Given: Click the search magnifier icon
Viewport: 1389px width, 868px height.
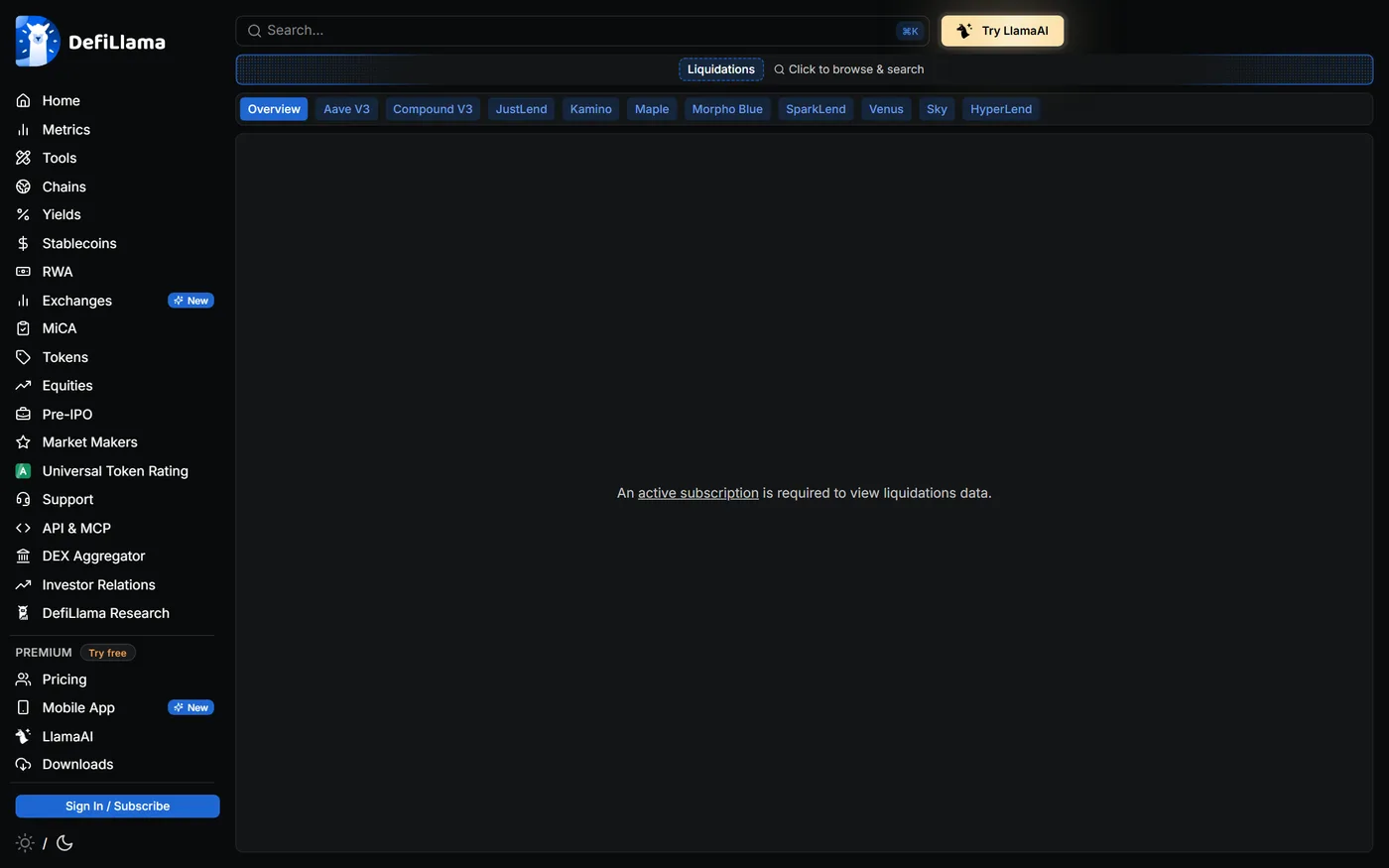Looking at the screenshot, I should (x=254, y=31).
